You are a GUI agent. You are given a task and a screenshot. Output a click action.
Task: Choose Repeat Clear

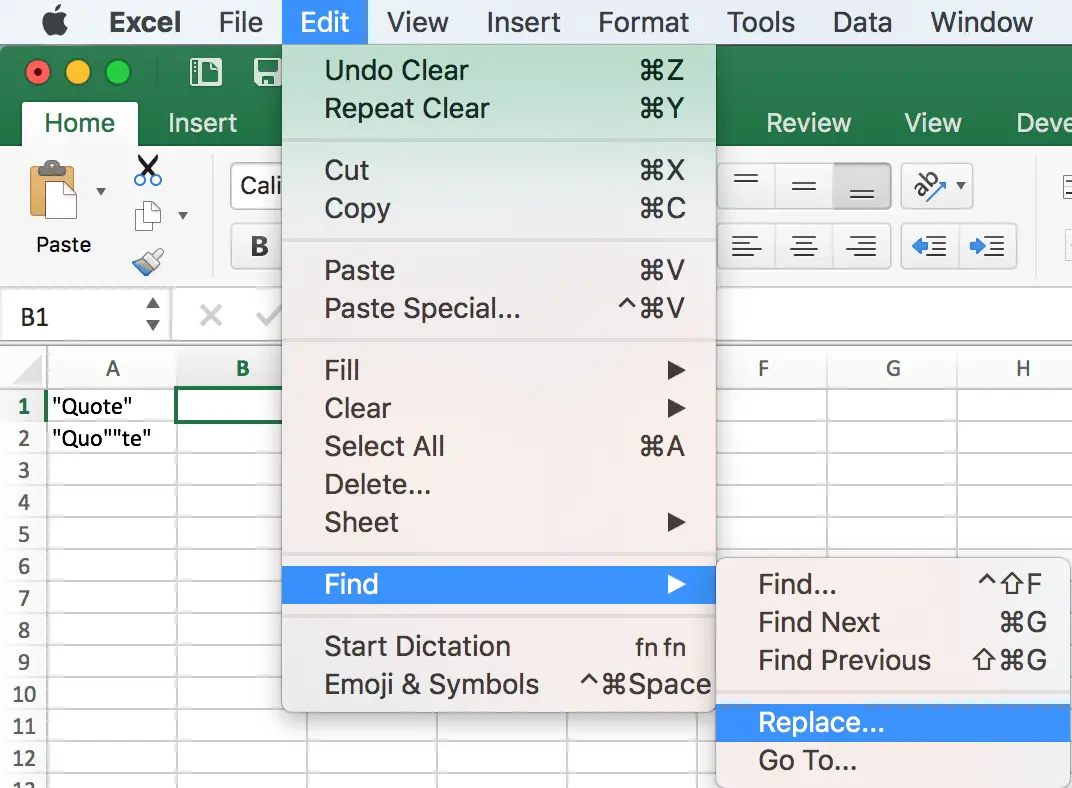coord(498,108)
